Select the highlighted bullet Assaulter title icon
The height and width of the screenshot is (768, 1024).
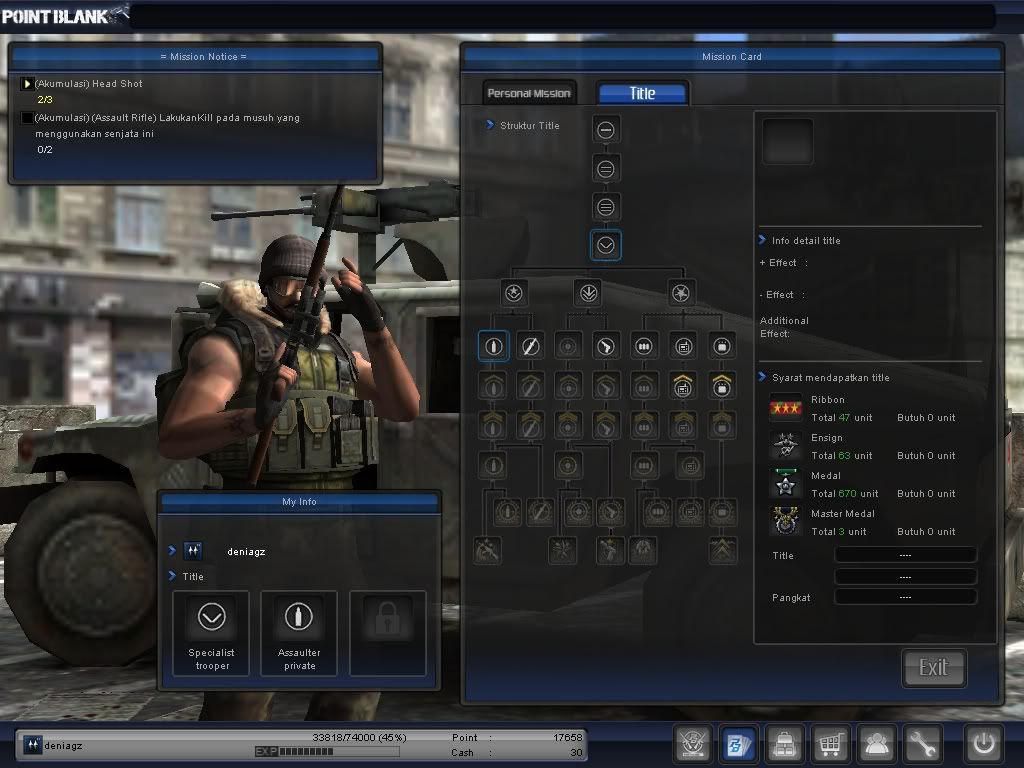tap(494, 346)
